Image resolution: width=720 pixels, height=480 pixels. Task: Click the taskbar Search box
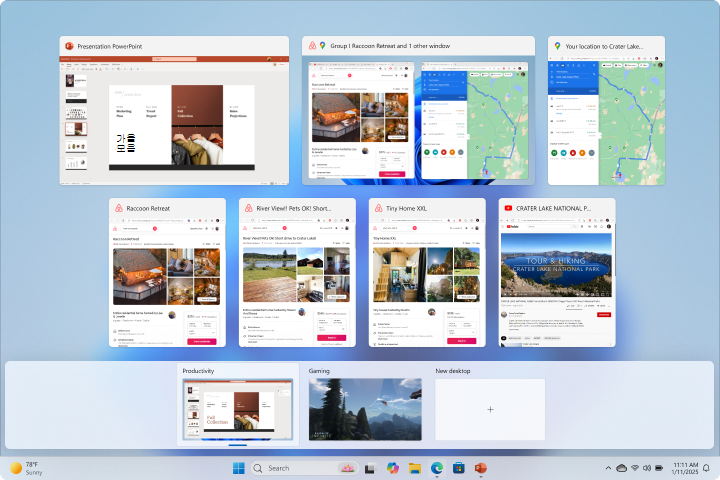point(304,468)
